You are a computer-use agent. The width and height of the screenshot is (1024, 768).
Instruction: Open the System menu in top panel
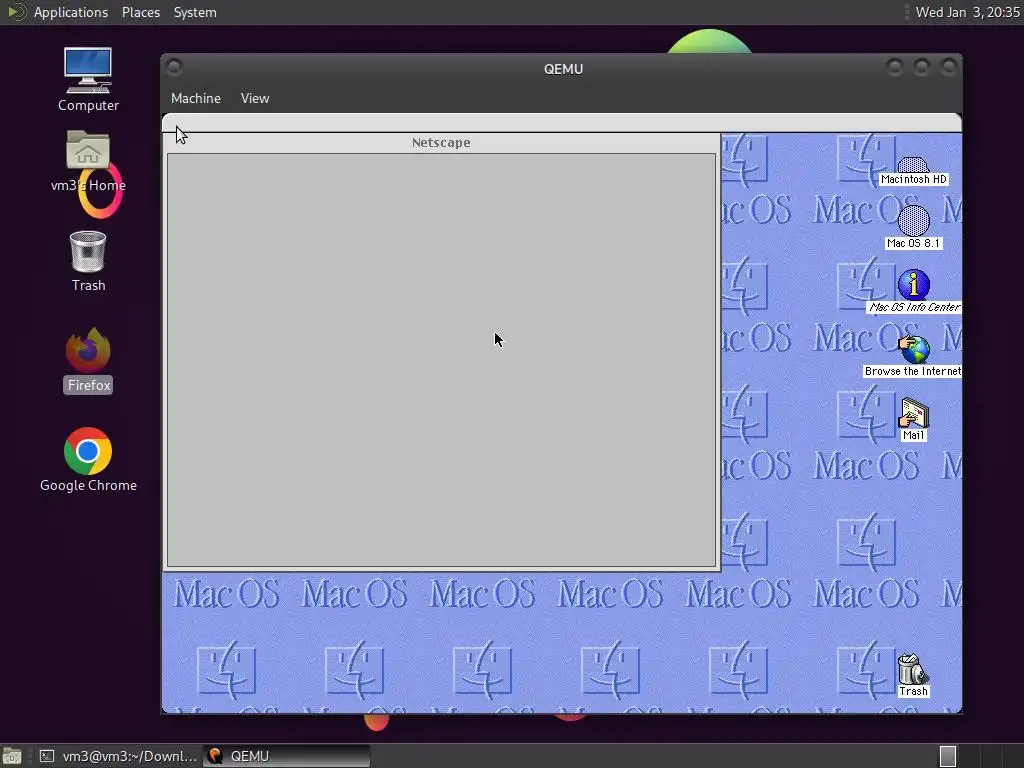click(x=195, y=12)
